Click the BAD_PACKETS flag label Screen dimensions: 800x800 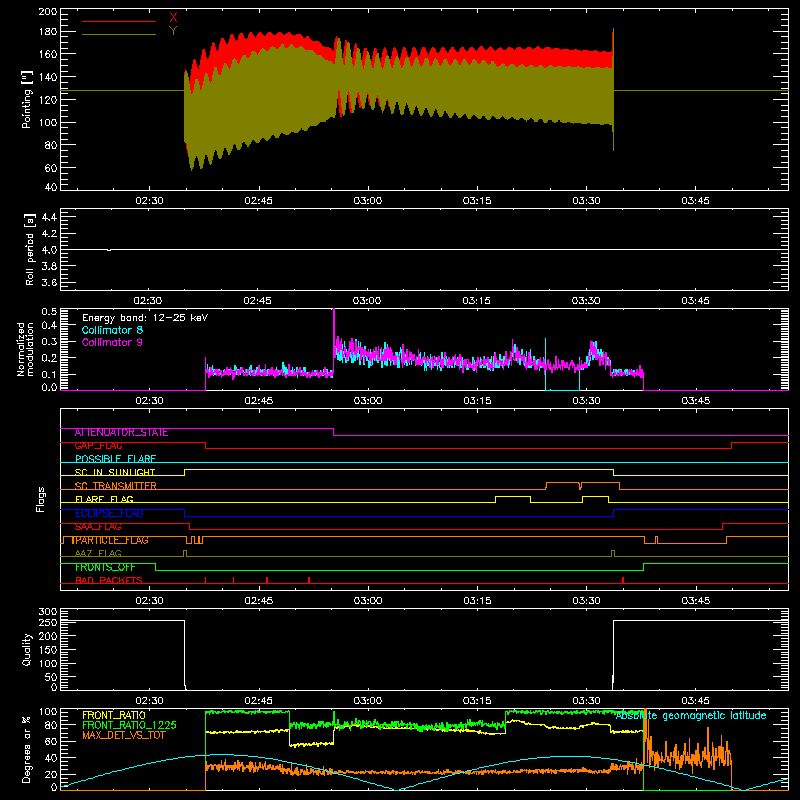[x=109, y=581]
